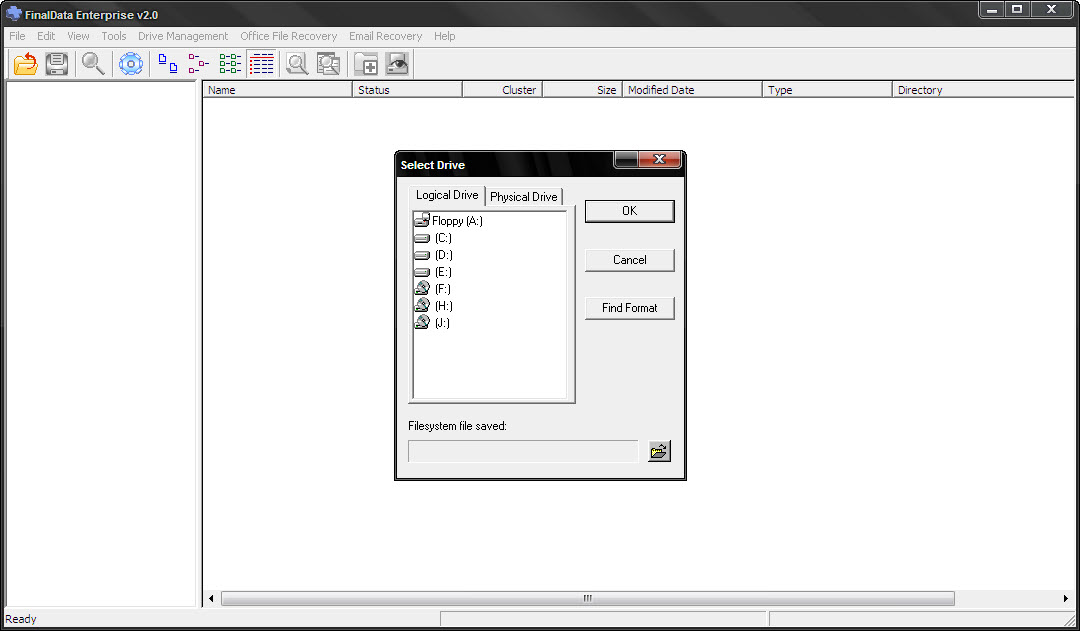Click the horizontal scrollbar thumb
The width and height of the screenshot is (1080, 631).
tap(588, 599)
